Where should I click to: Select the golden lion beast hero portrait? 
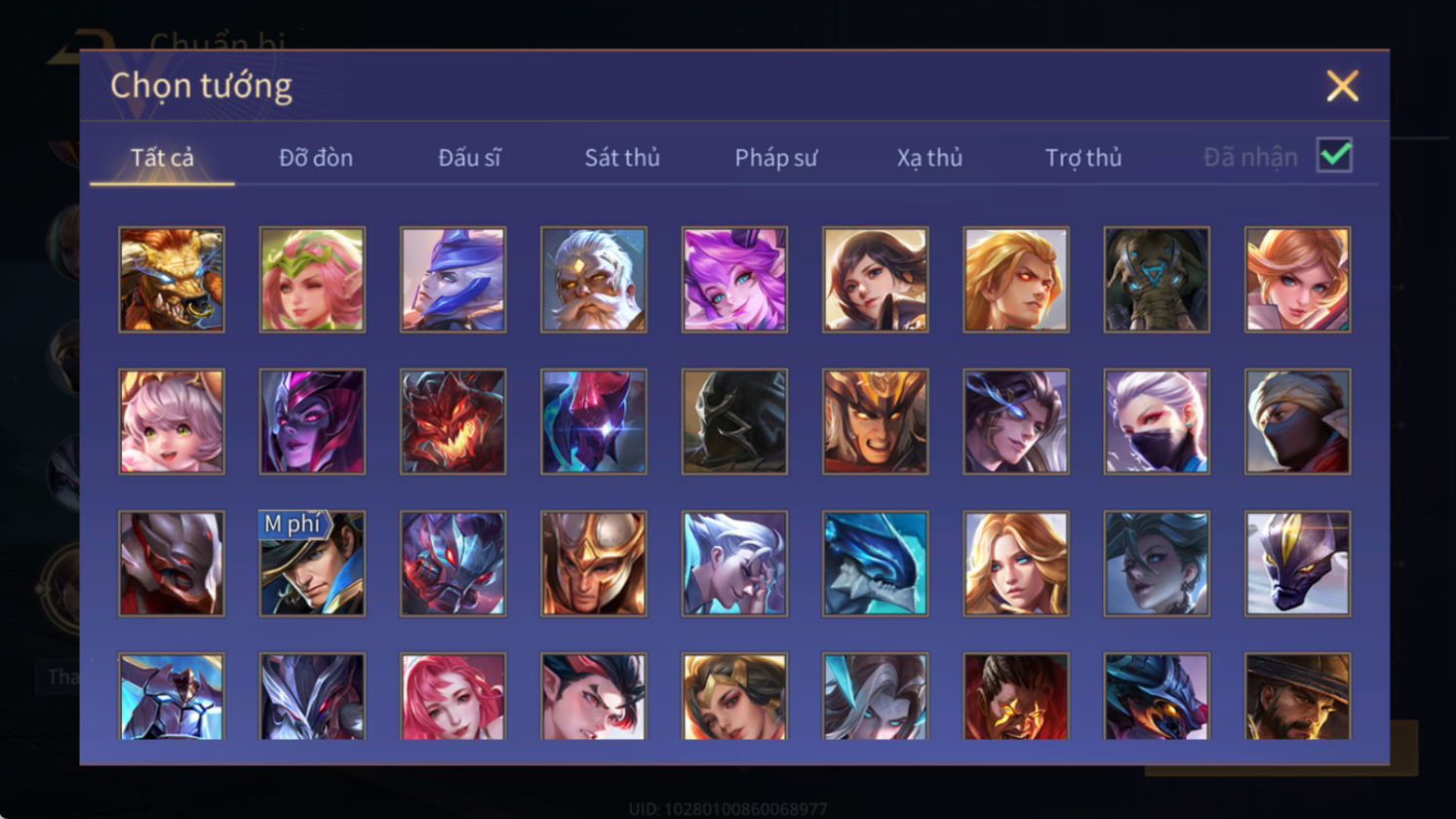[x=172, y=280]
